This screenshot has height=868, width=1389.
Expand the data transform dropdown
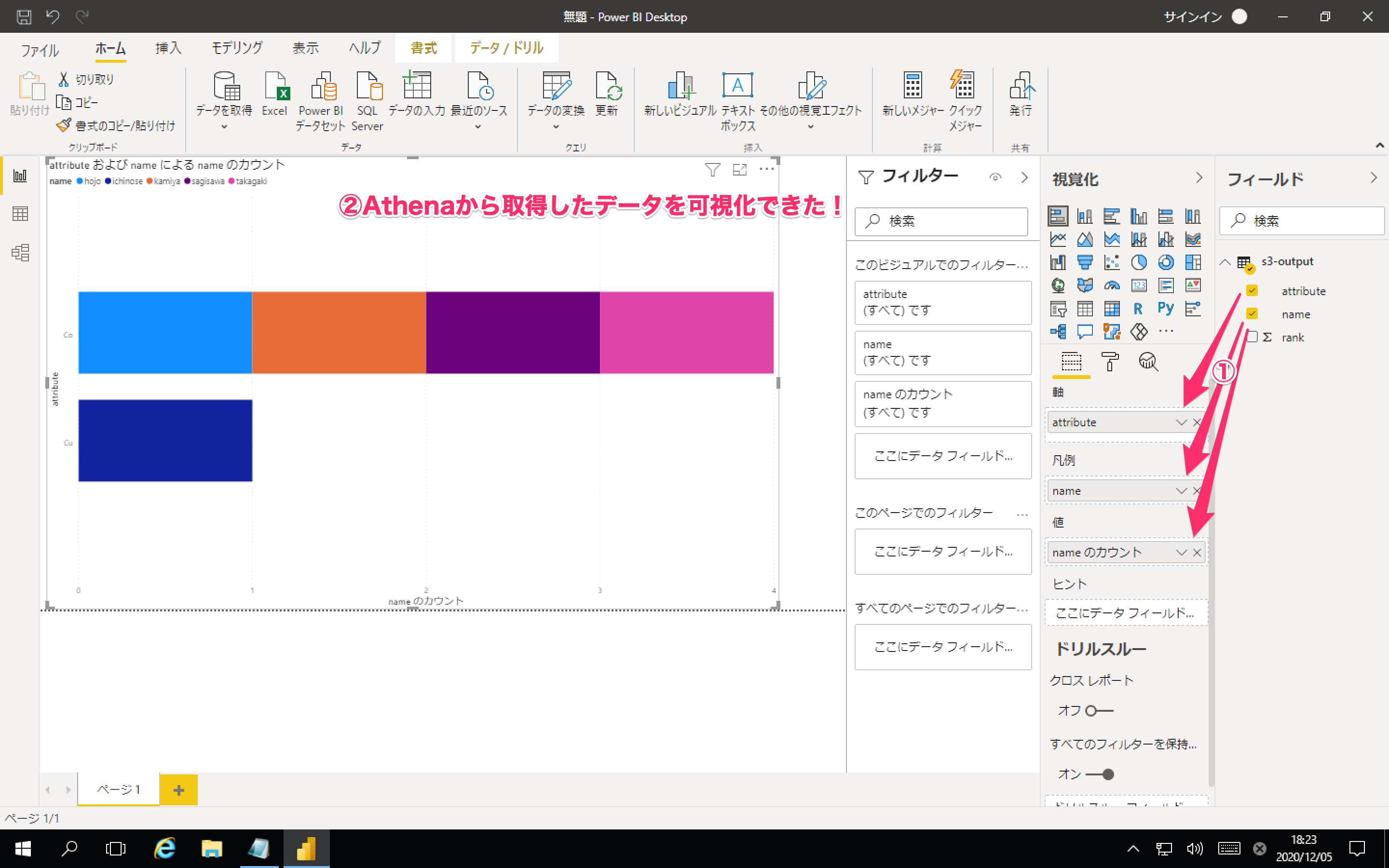click(556, 127)
